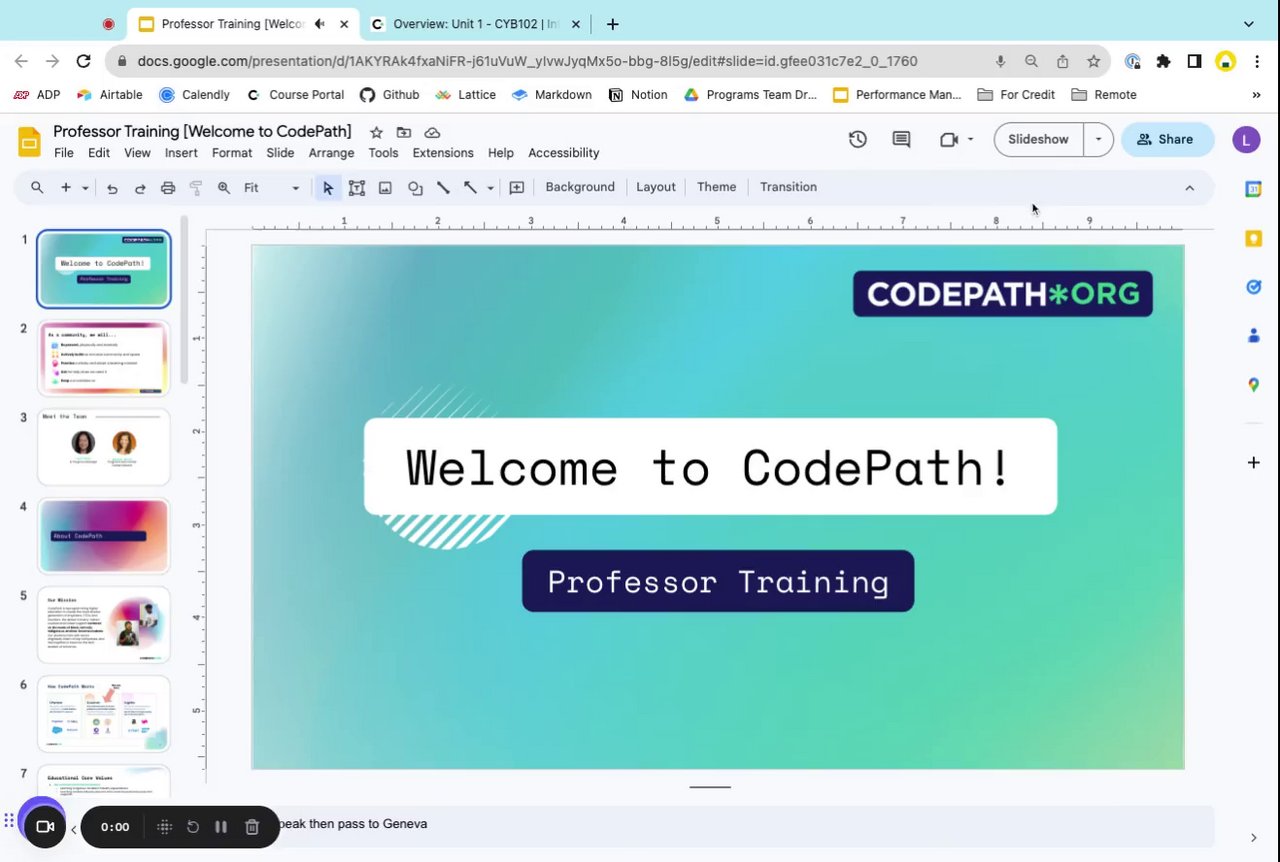Expand Slideshow options dropdown arrow
Viewport: 1280px width, 862px height.
[1098, 140]
